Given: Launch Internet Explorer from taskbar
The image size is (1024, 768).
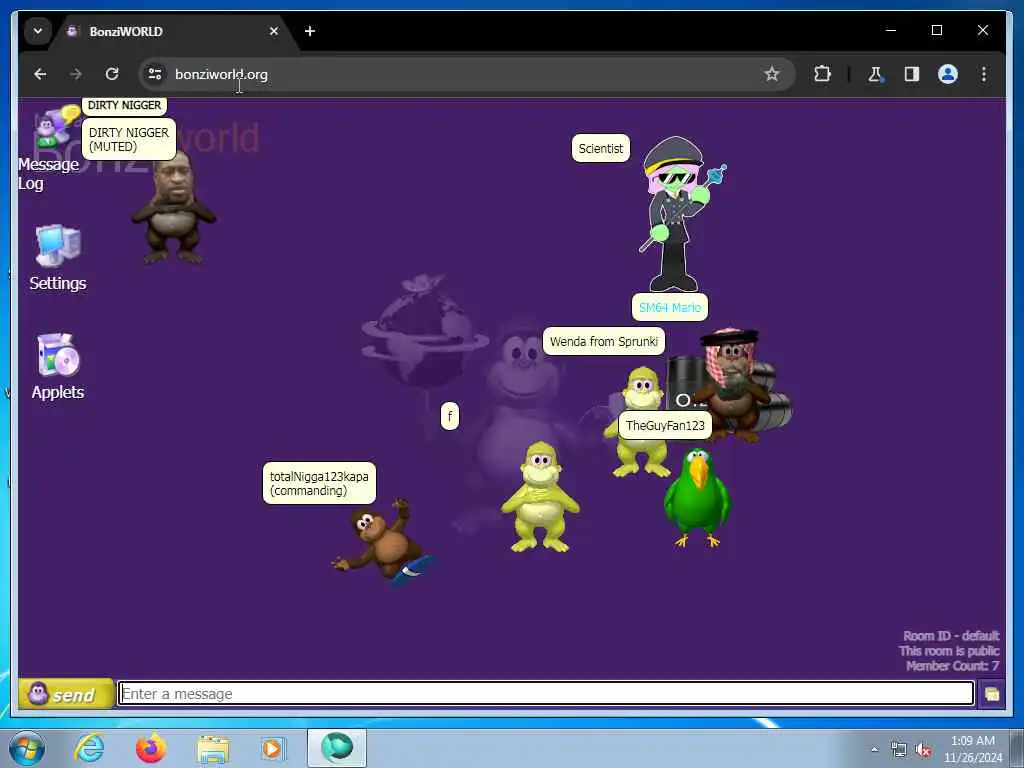Looking at the screenshot, I should tap(89, 748).
